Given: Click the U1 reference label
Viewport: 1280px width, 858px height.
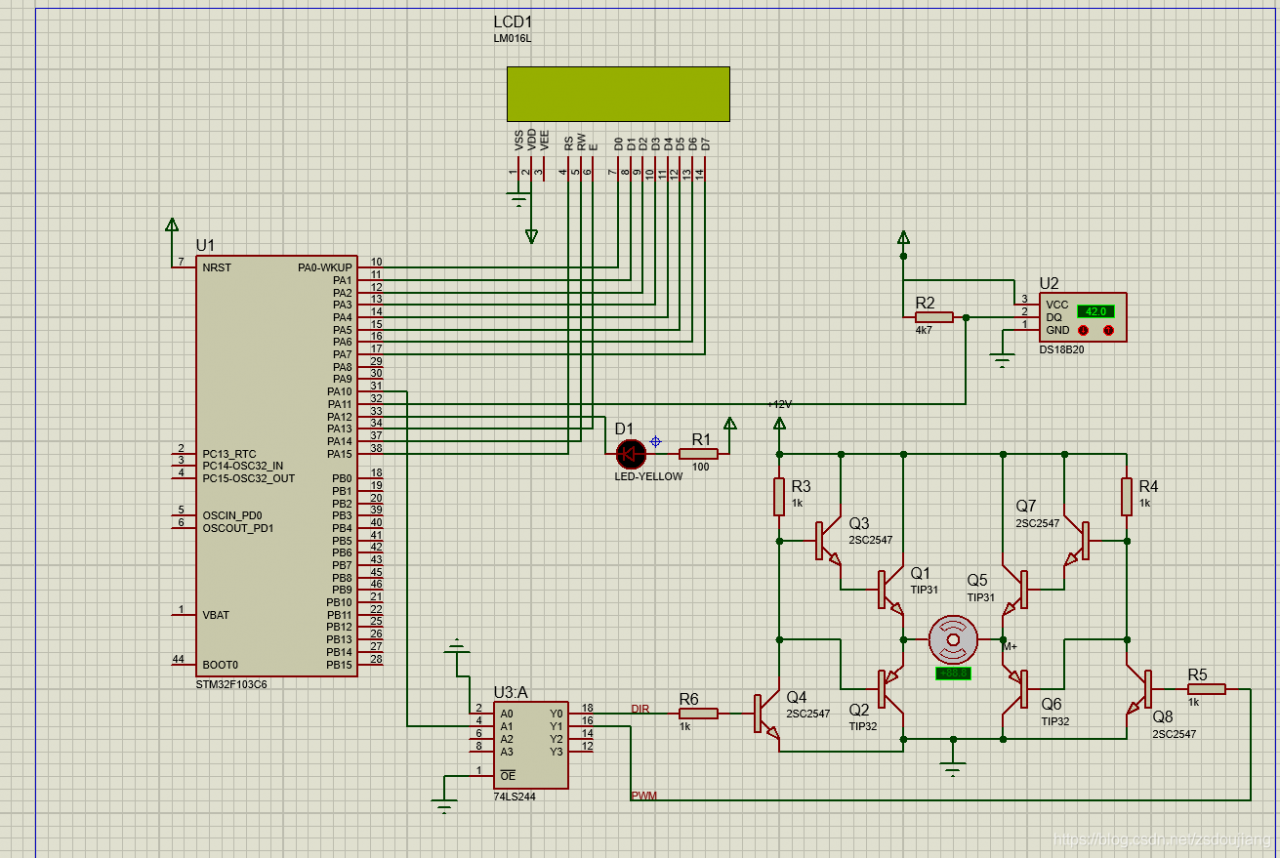Looking at the screenshot, I should 205,245.
